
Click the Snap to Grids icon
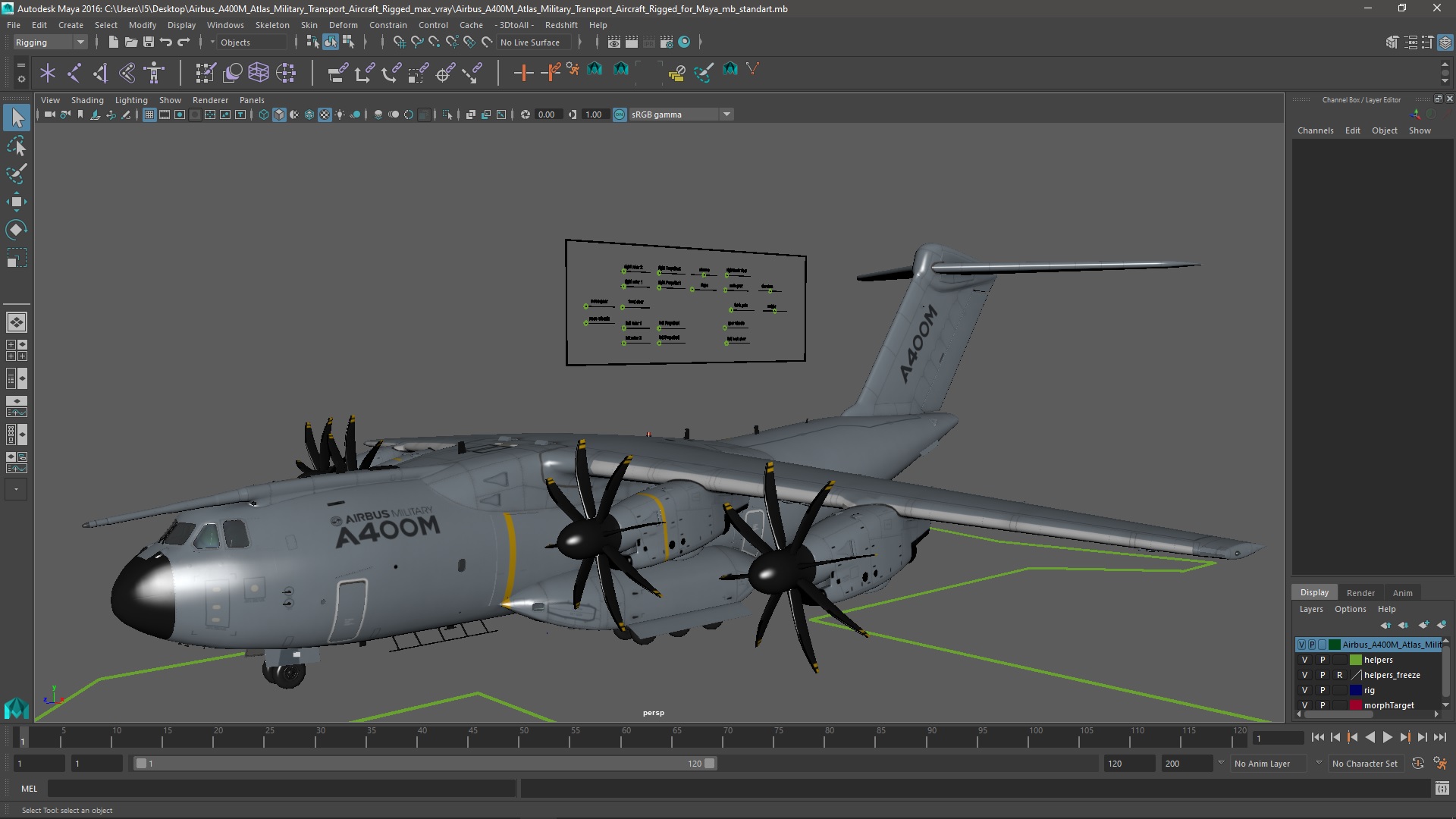(x=399, y=42)
